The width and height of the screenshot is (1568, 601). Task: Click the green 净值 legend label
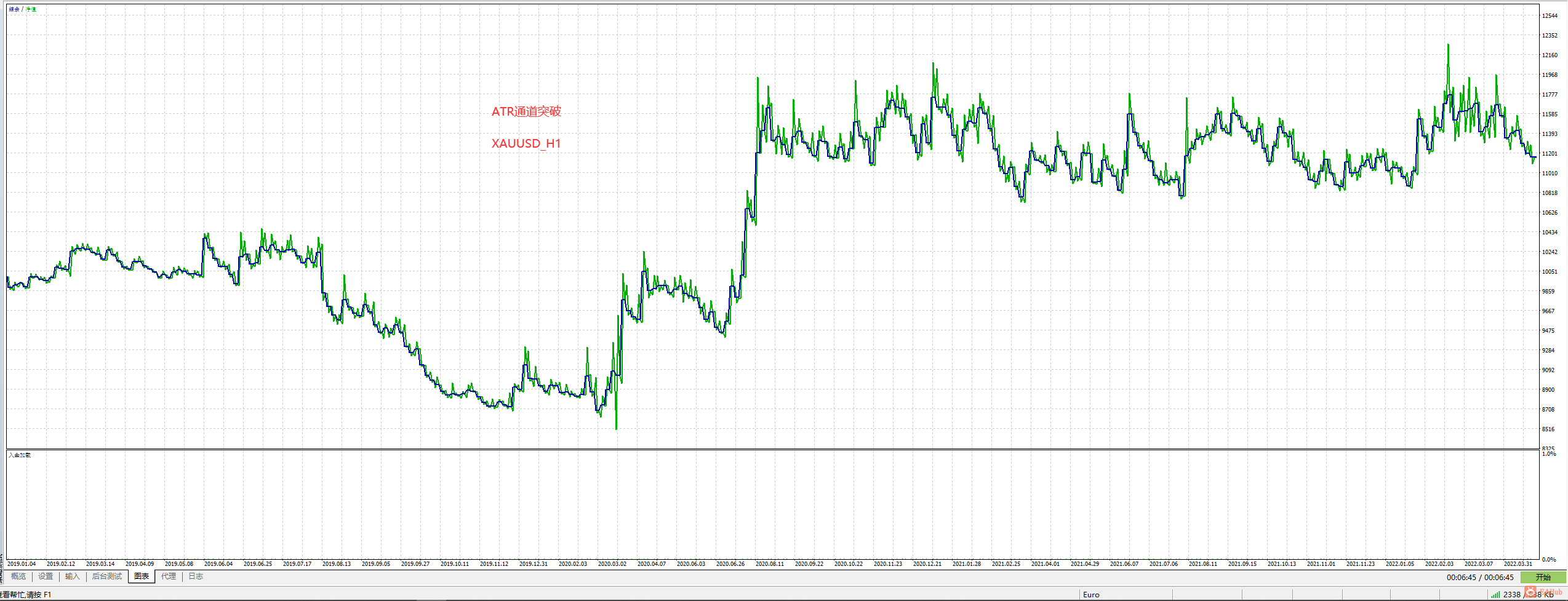(31, 9)
